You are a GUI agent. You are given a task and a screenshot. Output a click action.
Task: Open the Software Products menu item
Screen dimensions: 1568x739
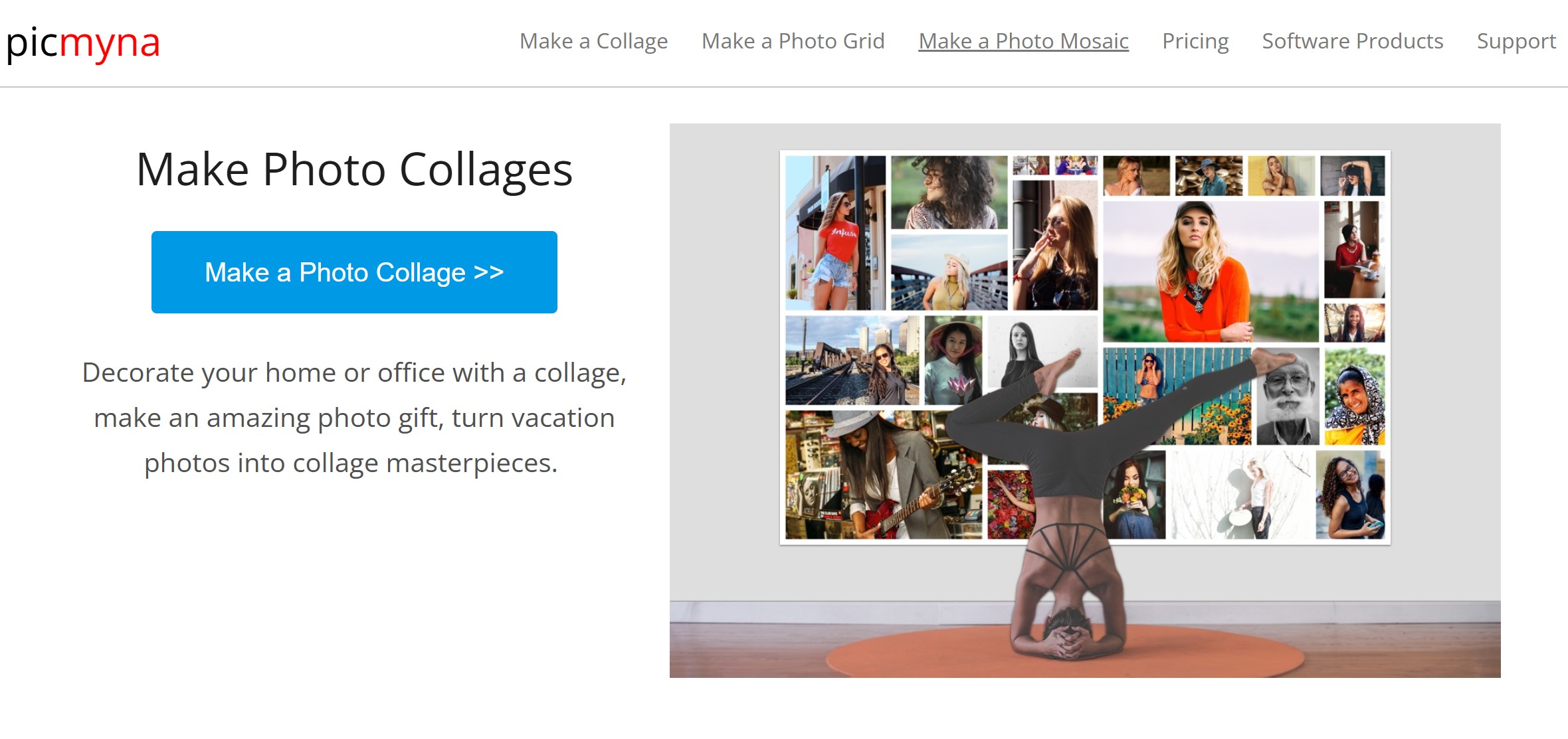pos(1352,41)
